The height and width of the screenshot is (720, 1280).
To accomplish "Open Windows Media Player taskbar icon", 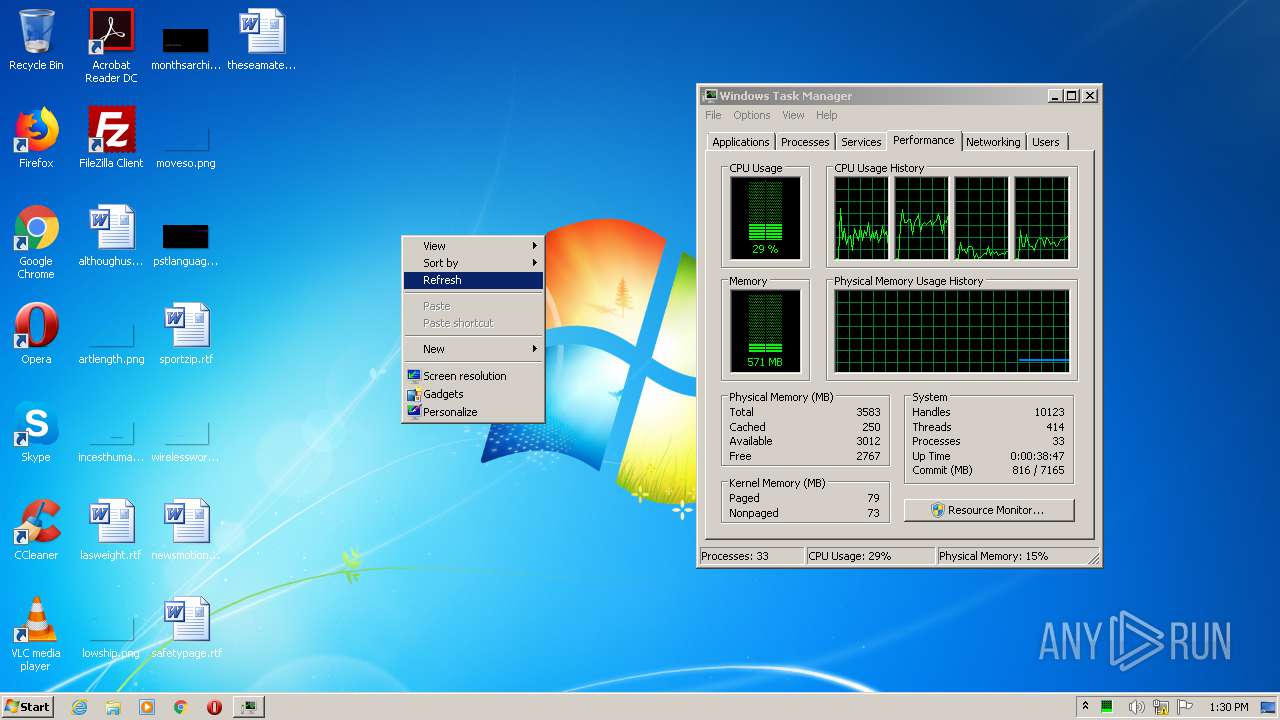I will point(147,707).
